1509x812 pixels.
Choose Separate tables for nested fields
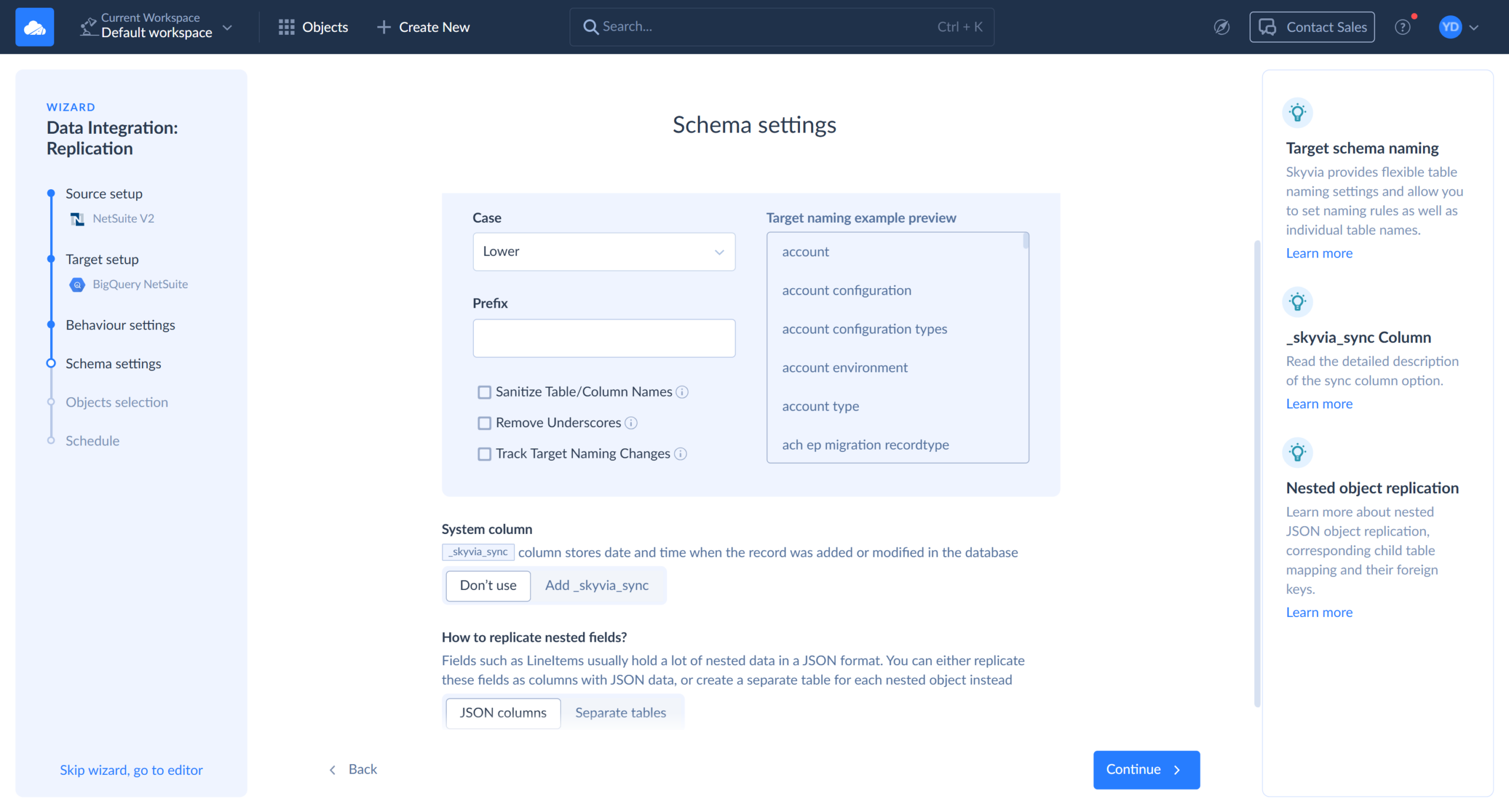[621, 713]
